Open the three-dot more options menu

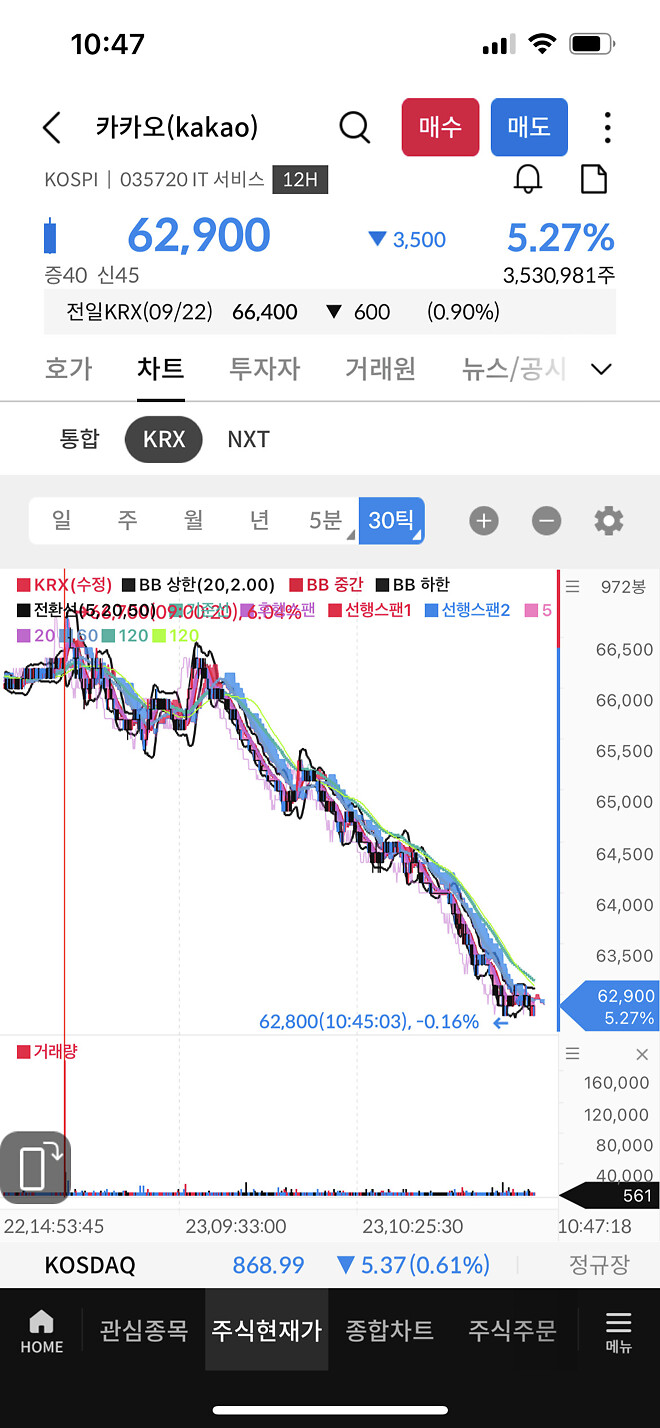[x=607, y=127]
